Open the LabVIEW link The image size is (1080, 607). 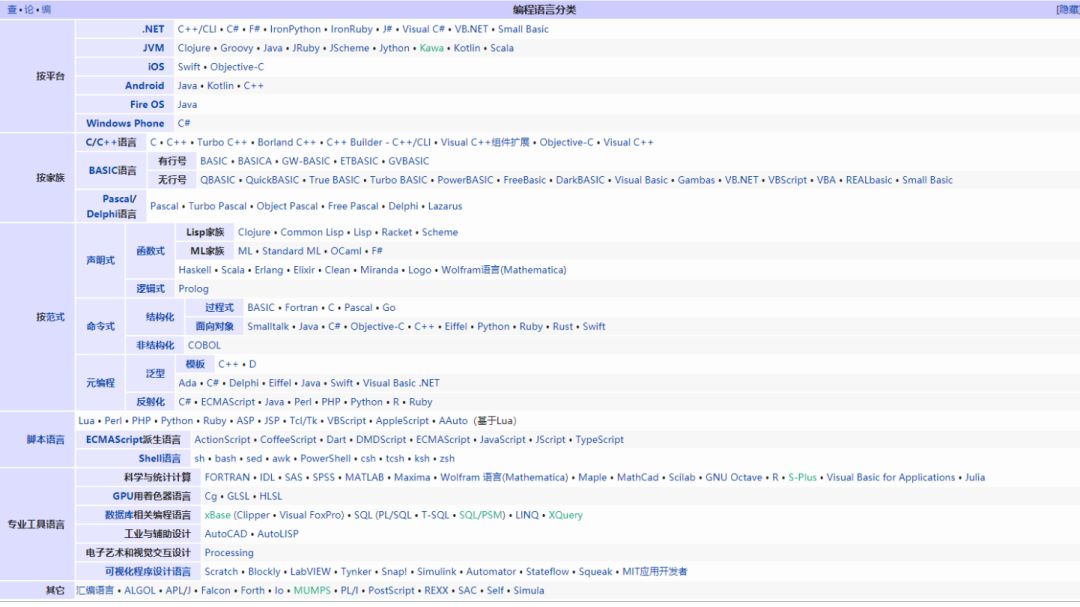tap(310, 572)
